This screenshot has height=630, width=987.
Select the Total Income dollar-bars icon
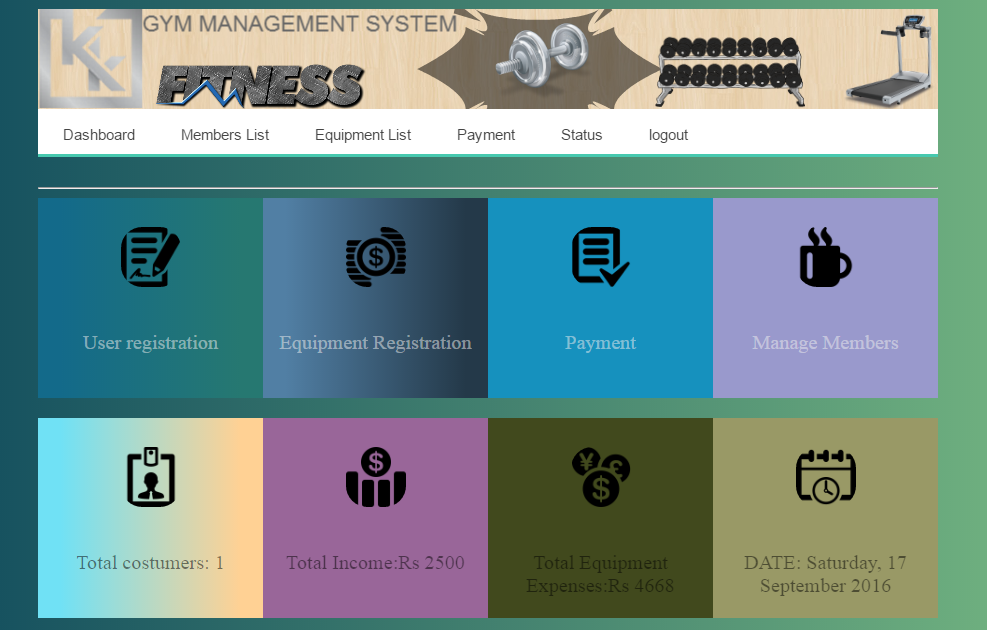pyautogui.click(x=375, y=477)
